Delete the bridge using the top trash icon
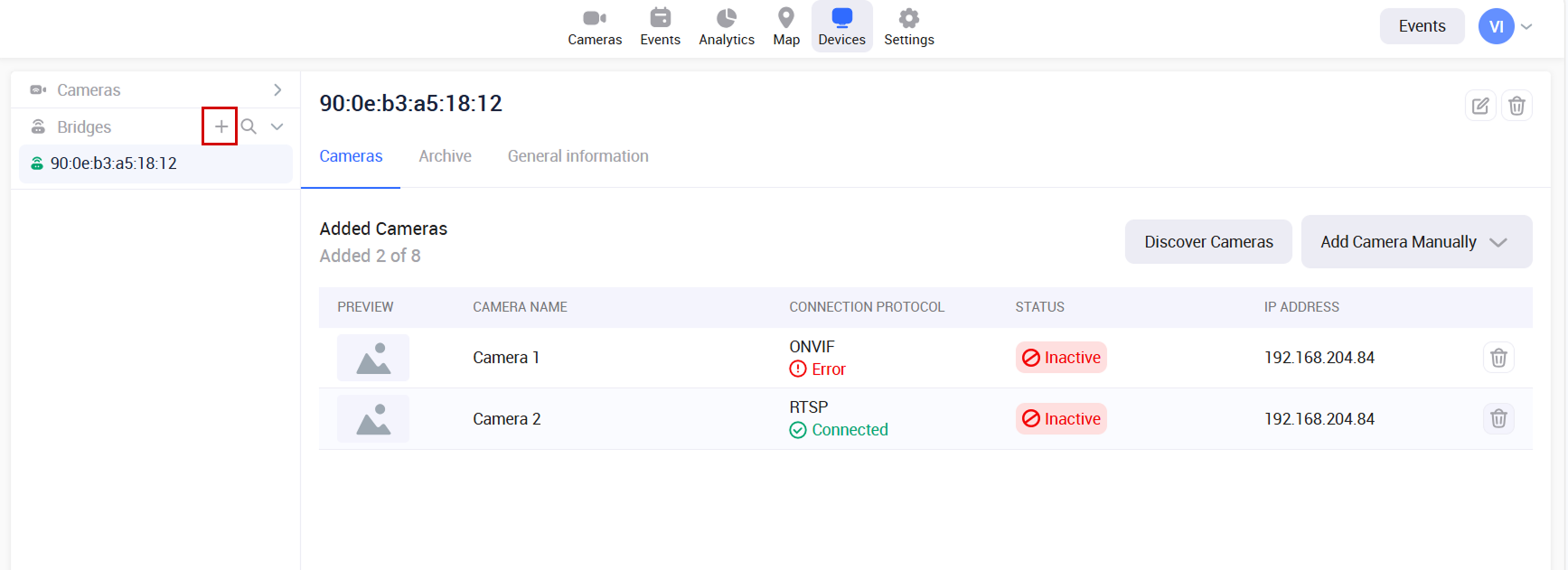 pos(1516,106)
